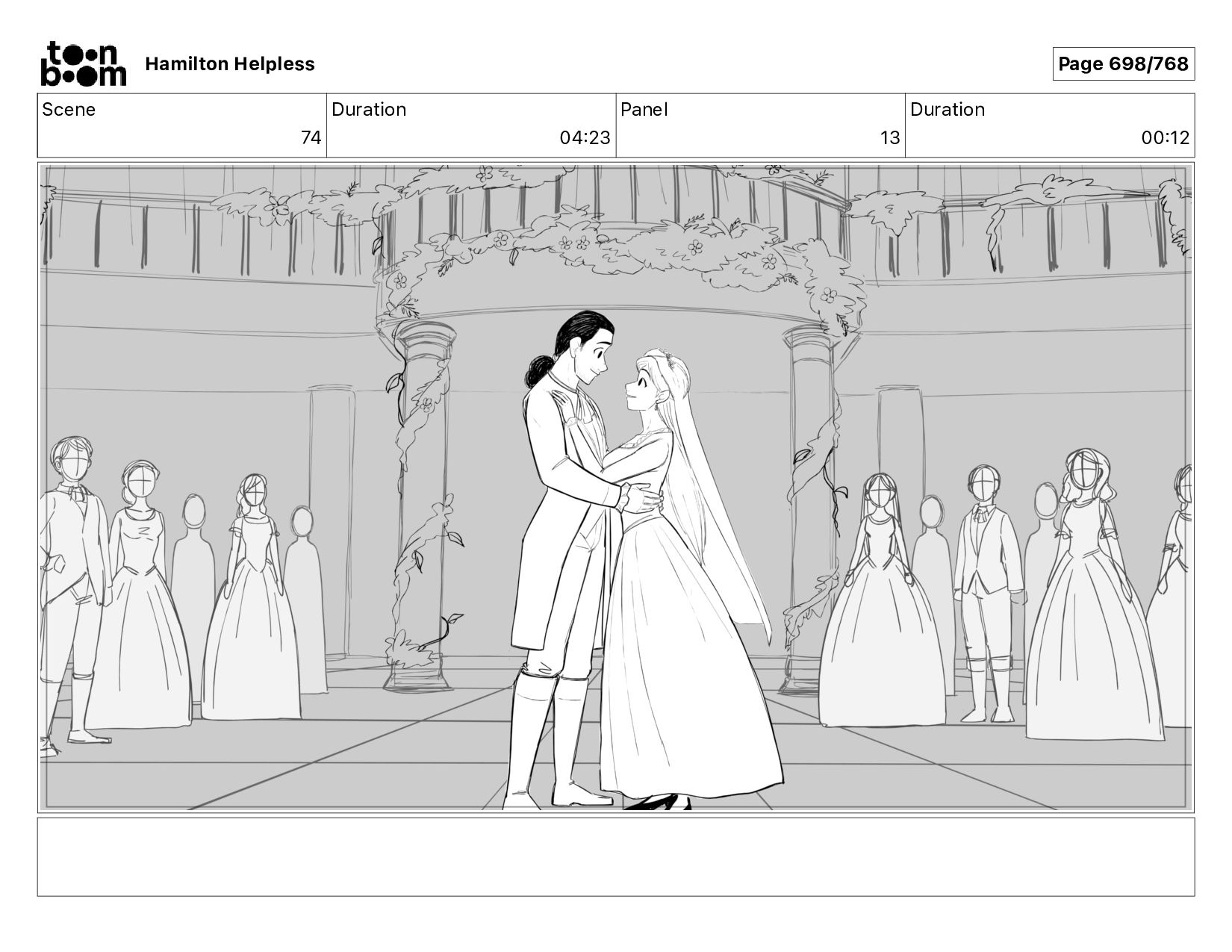Select the 'Panel' header label
Viewport: 1232px width, 952px height.
pyautogui.click(x=644, y=110)
